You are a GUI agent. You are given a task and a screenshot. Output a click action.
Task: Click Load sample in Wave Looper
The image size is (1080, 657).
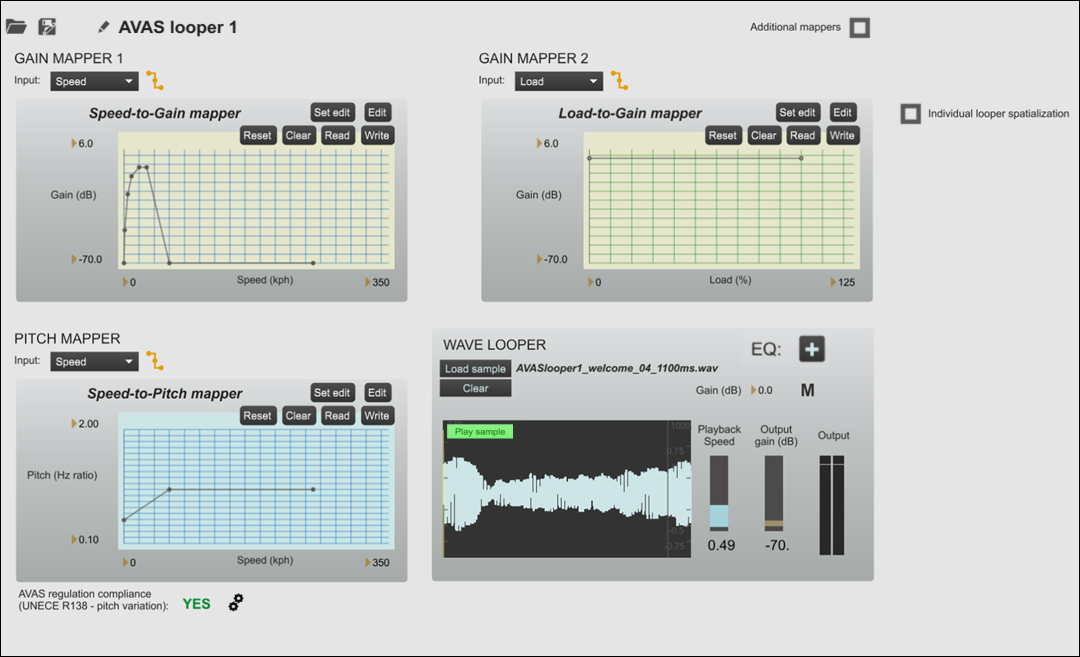[475, 369]
